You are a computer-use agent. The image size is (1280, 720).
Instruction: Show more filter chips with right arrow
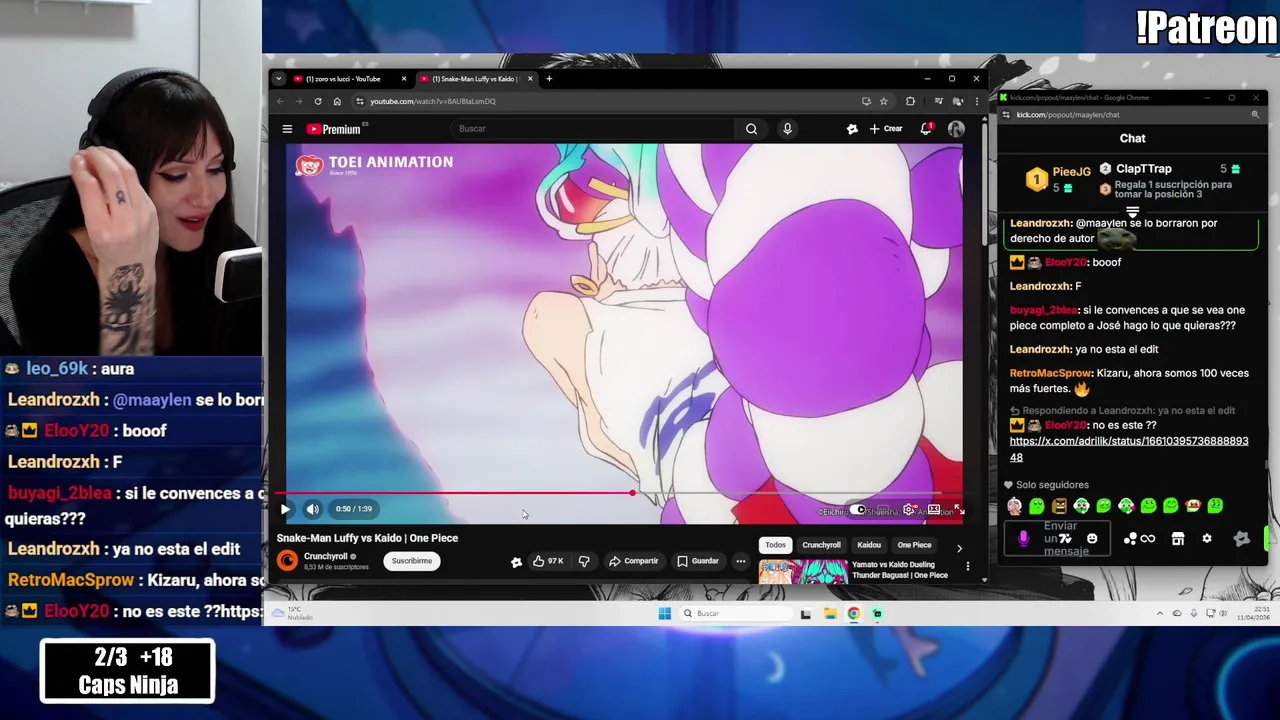(x=959, y=548)
